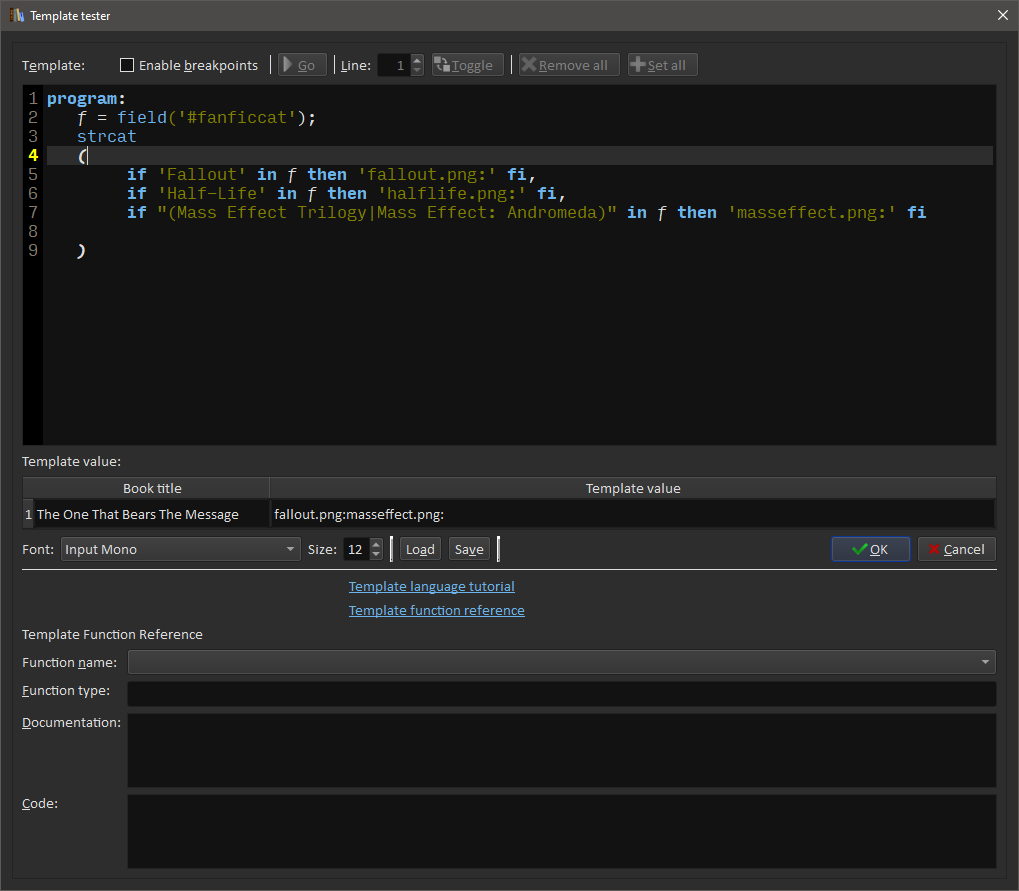Decrease font size with down arrow
The image size is (1019, 891).
click(376, 554)
